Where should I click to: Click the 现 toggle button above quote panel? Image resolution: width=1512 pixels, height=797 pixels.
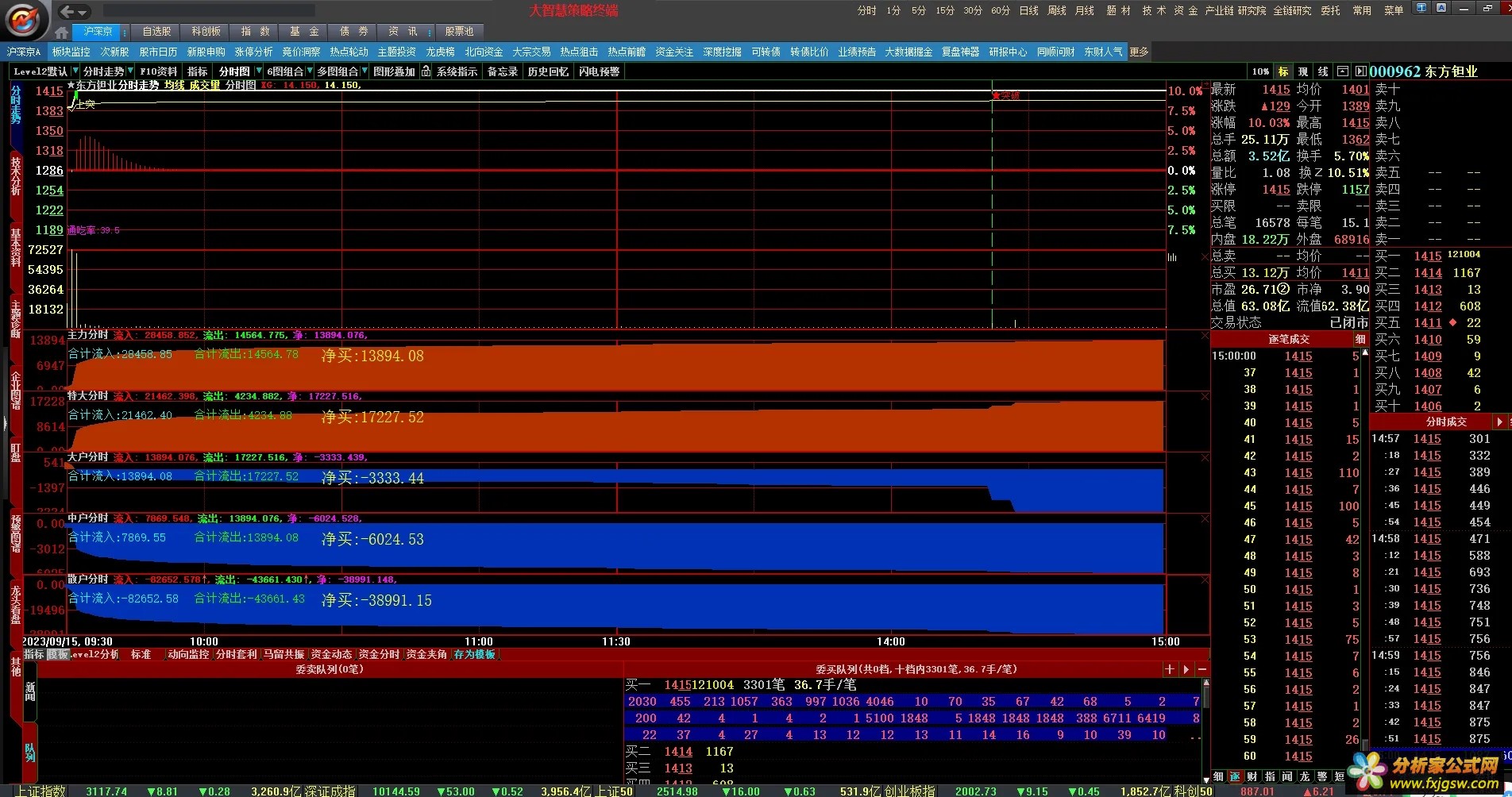point(1303,71)
